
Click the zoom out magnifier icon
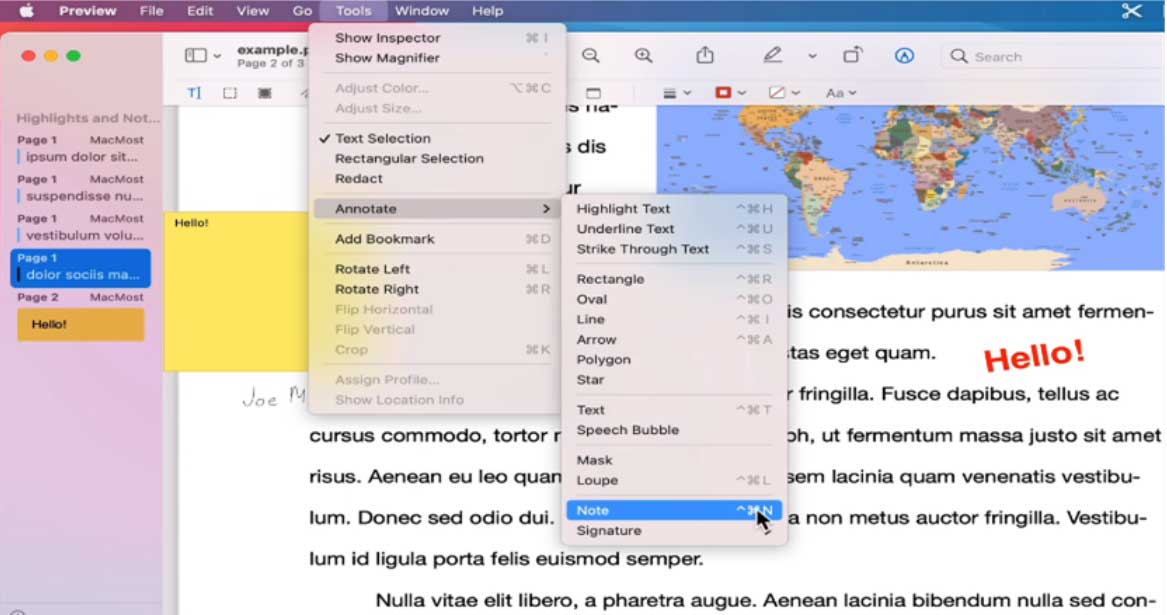click(591, 56)
